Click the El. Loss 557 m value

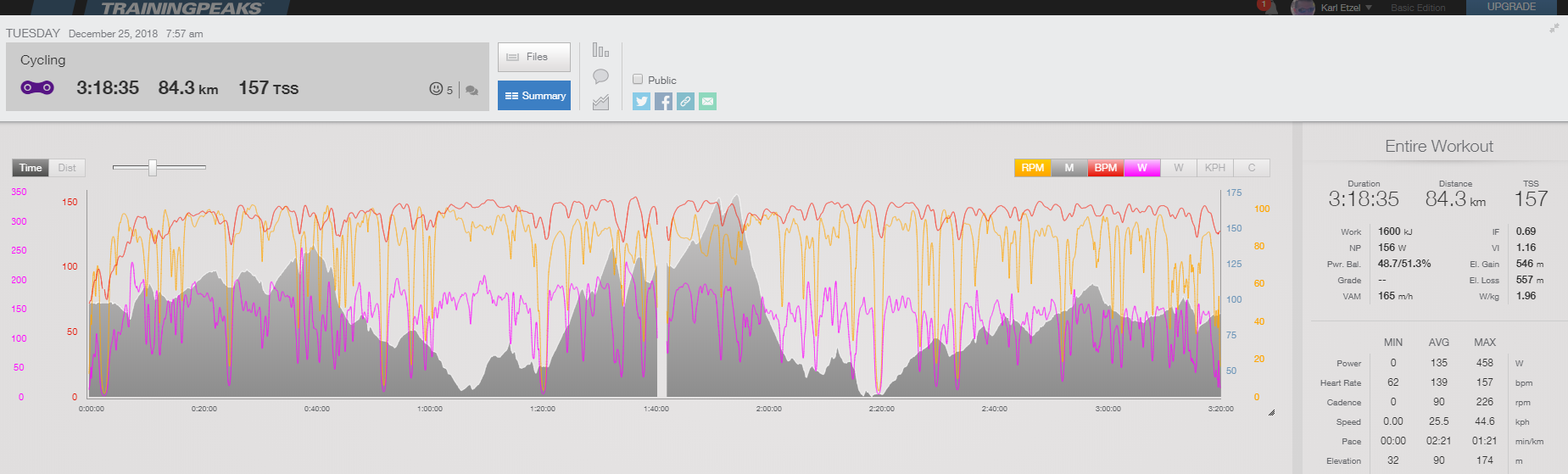click(1529, 280)
